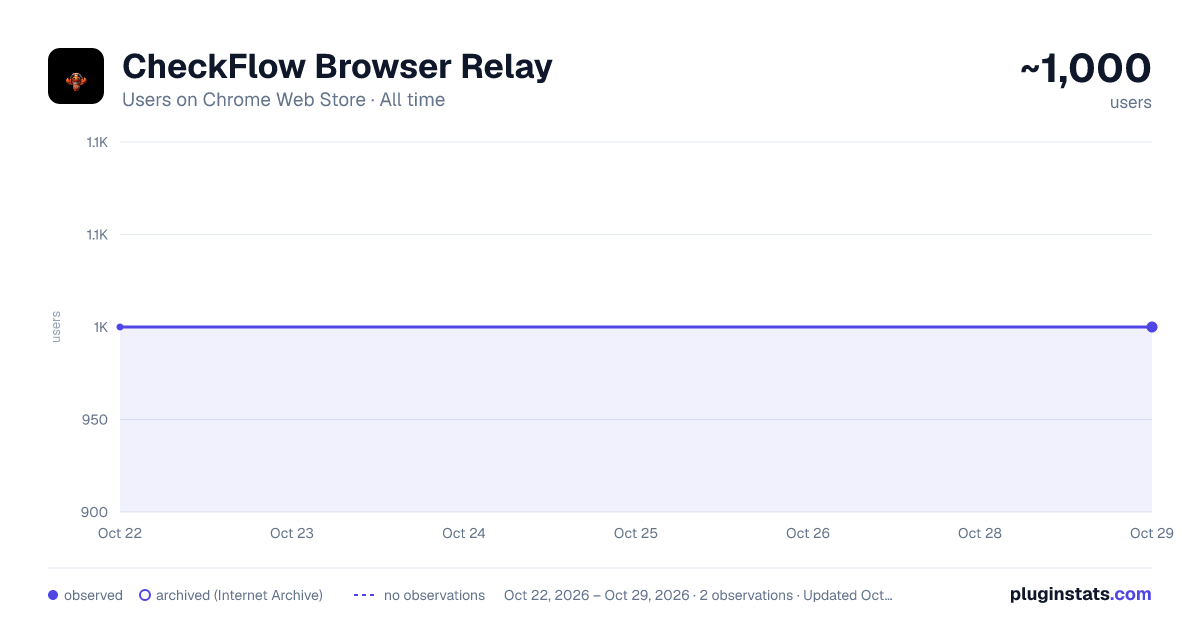This screenshot has width=1200, height=630.
Task: Click the Oct 26 x-axis label
Action: [808, 533]
